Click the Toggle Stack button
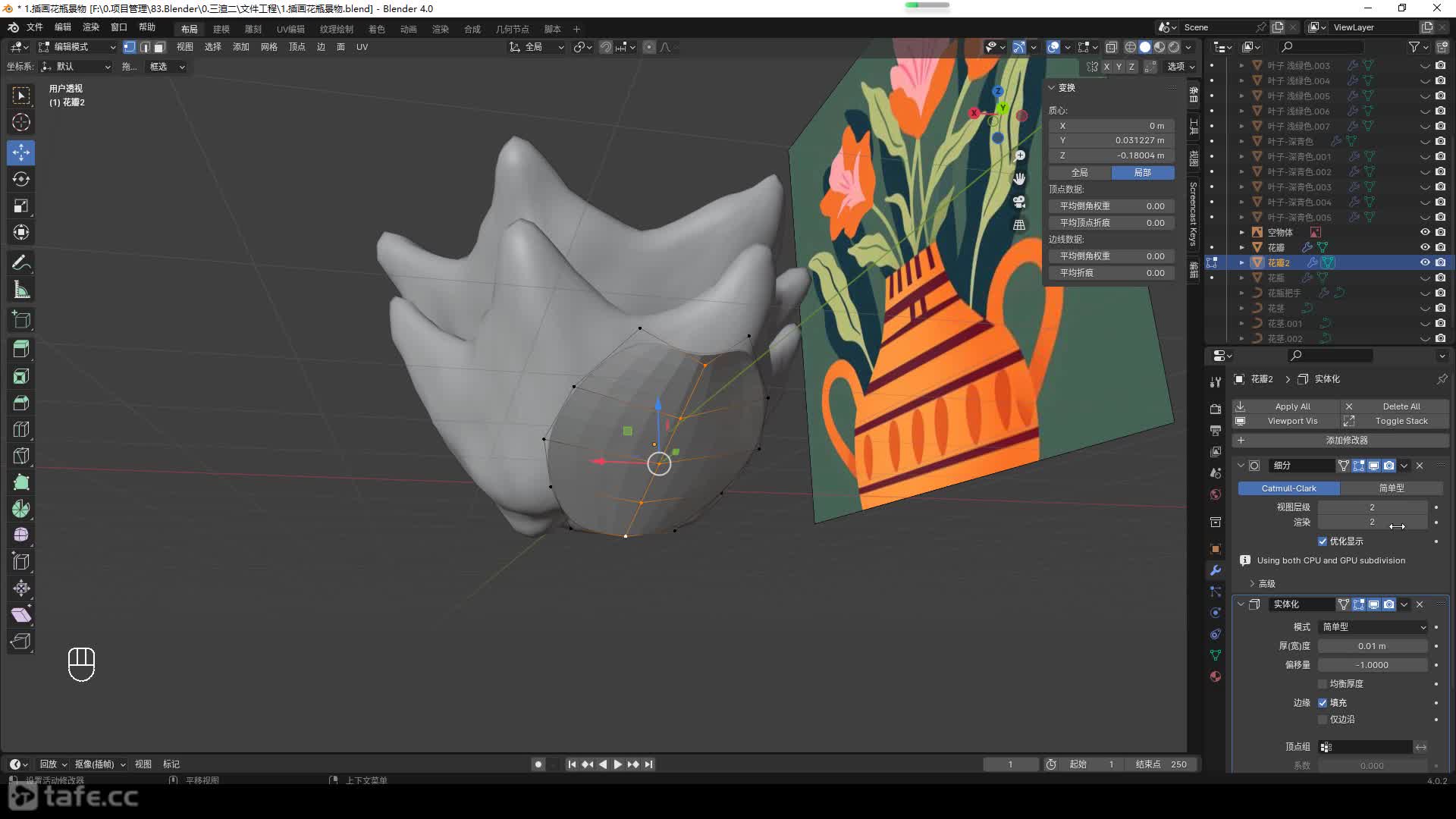Viewport: 1456px width, 819px height. [x=1395, y=421]
